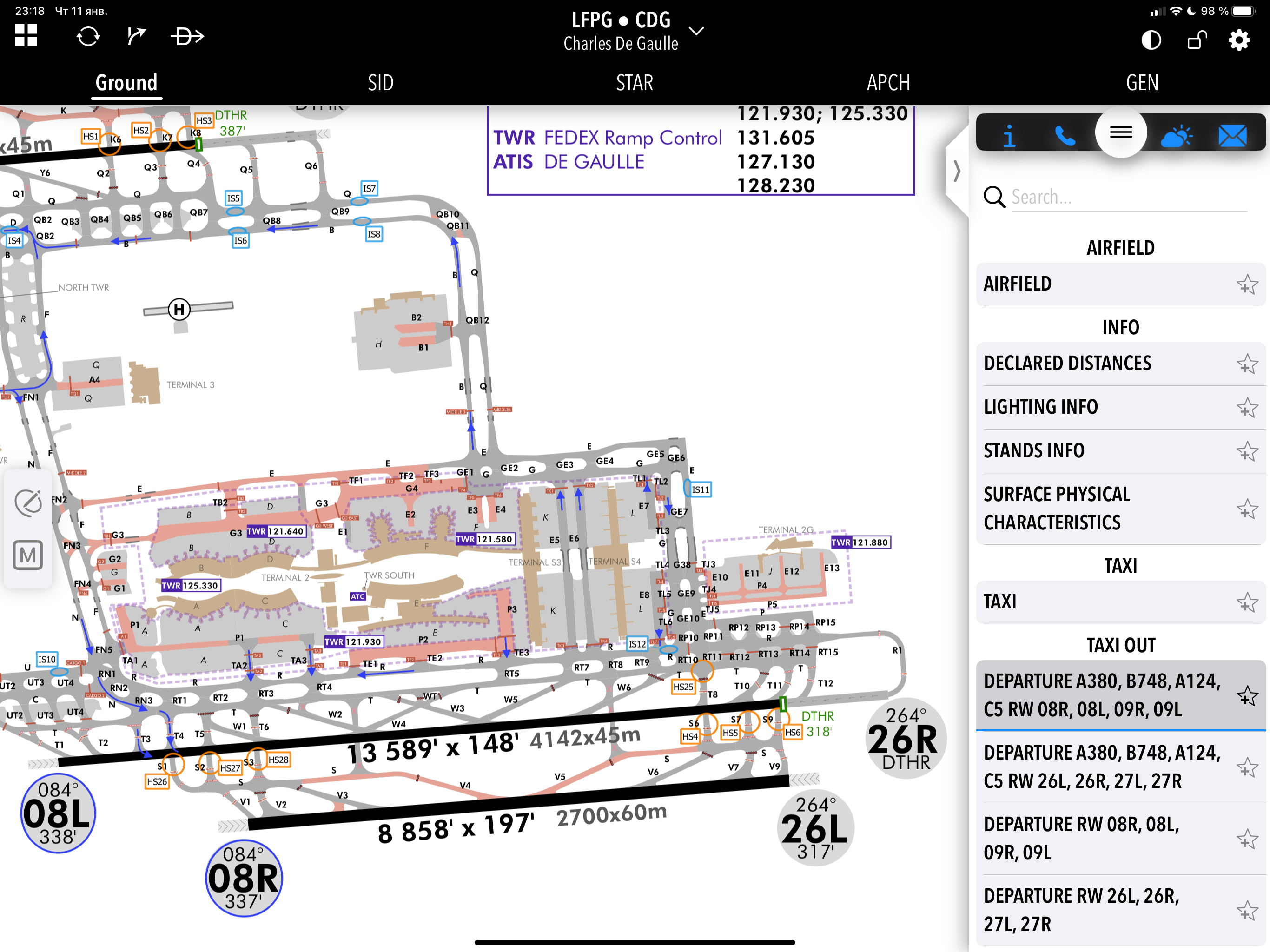This screenshot has height=952, width=1270.
Task: Tap the annotation pencil tool
Action: [28, 502]
